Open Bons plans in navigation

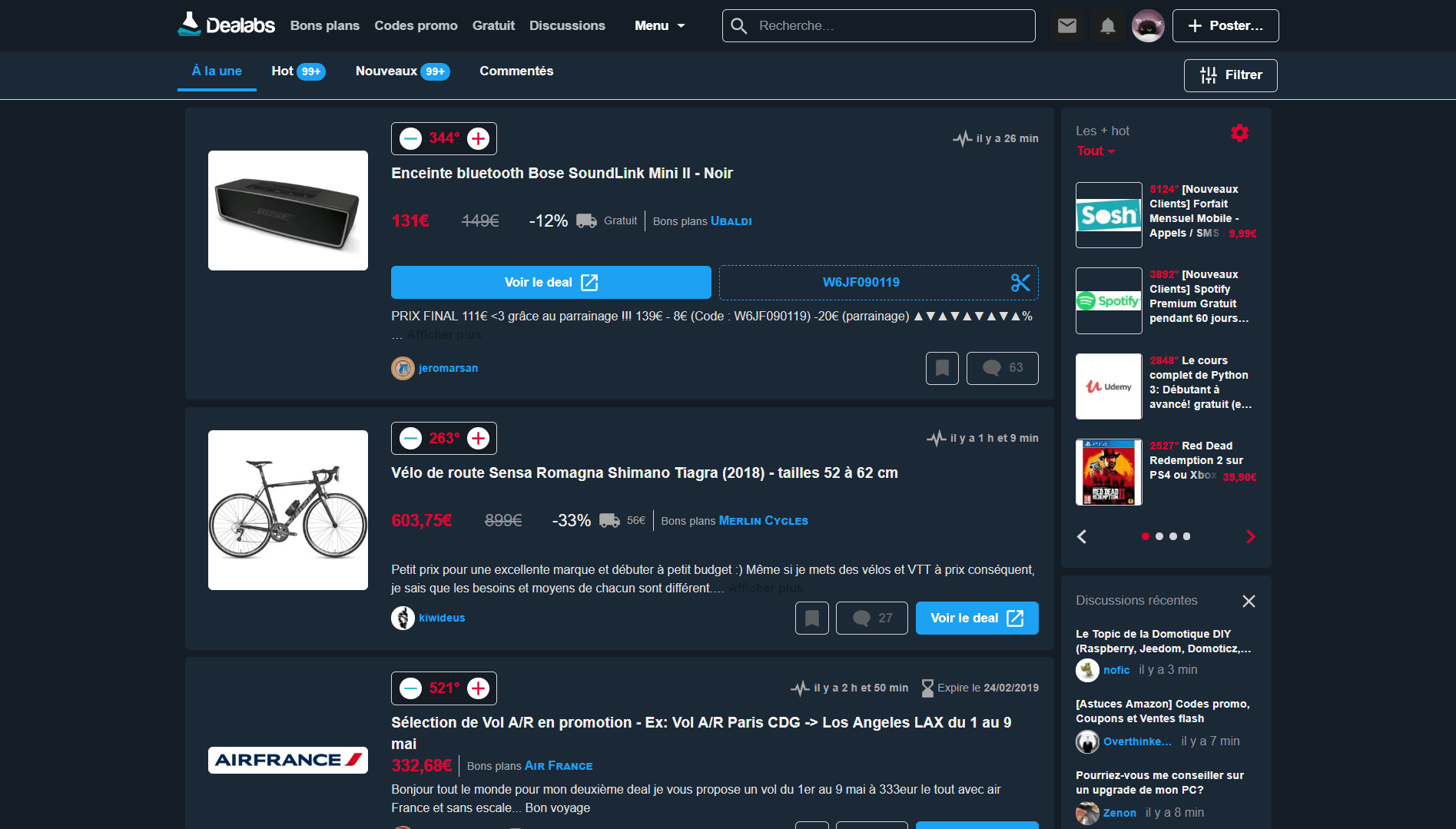pos(325,25)
